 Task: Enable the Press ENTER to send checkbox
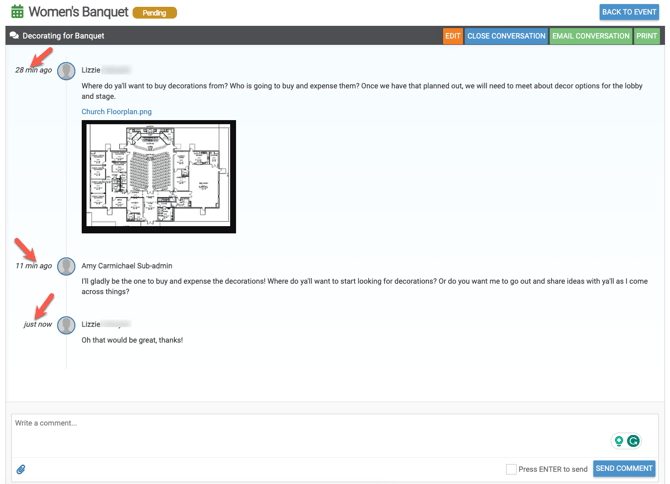pyautogui.click(x=511, y=469)
